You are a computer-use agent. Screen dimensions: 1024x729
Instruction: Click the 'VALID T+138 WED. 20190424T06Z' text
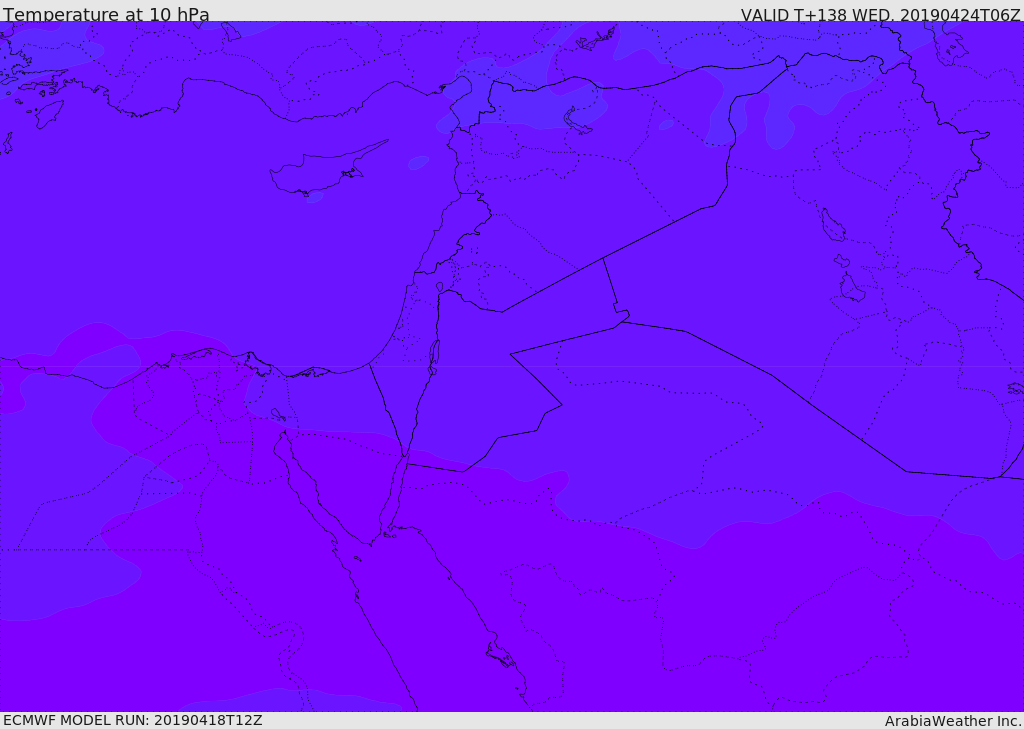(880, 14)
